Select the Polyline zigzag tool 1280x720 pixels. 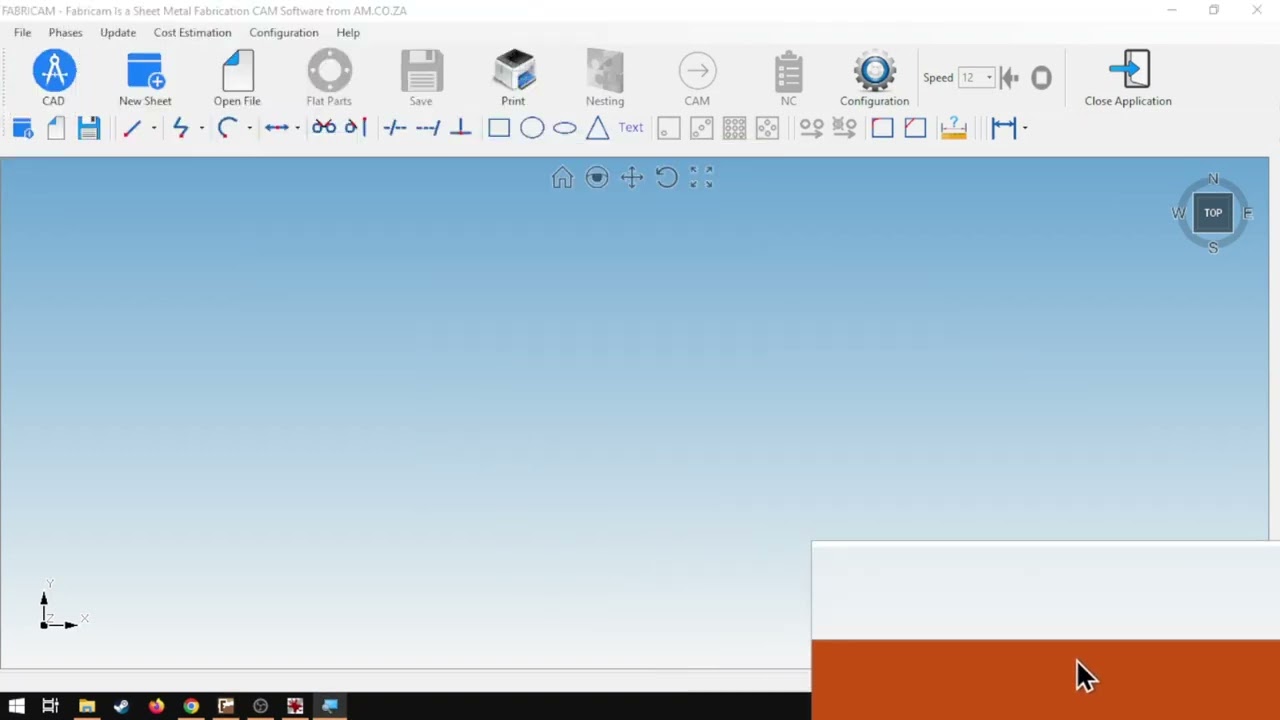tap(180, 128)
